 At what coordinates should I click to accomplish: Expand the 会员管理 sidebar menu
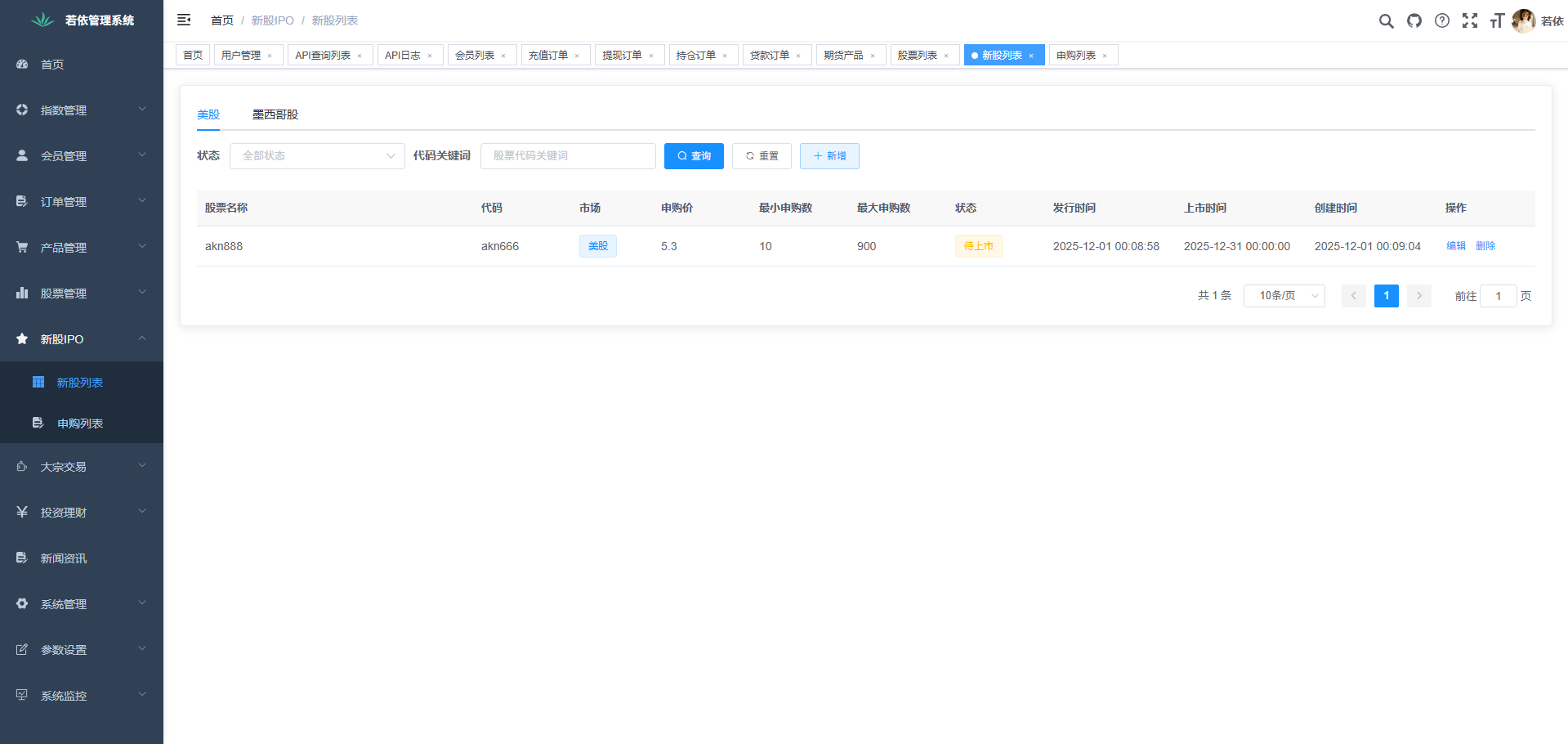pos(82,155)
